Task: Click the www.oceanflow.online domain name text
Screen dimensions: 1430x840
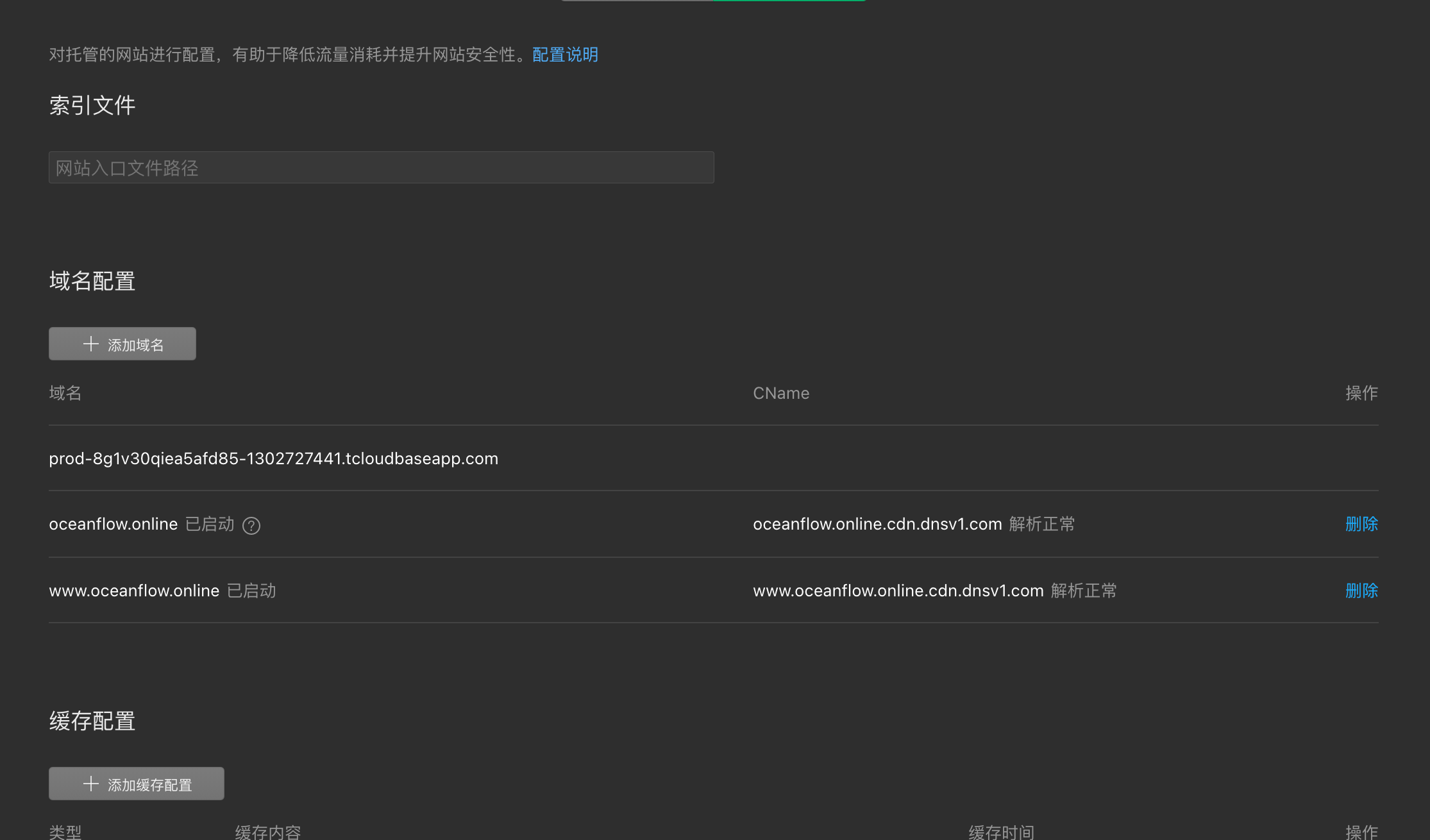Action: (134, 591)
